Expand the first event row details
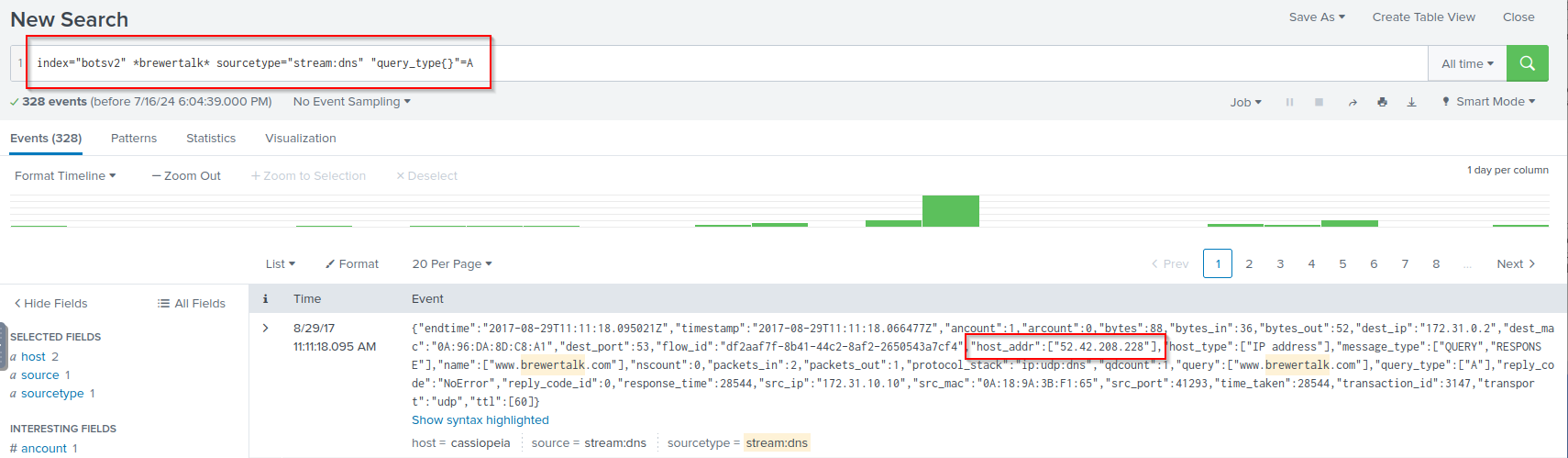This screenshot has width=1568, height=458. 266,329
